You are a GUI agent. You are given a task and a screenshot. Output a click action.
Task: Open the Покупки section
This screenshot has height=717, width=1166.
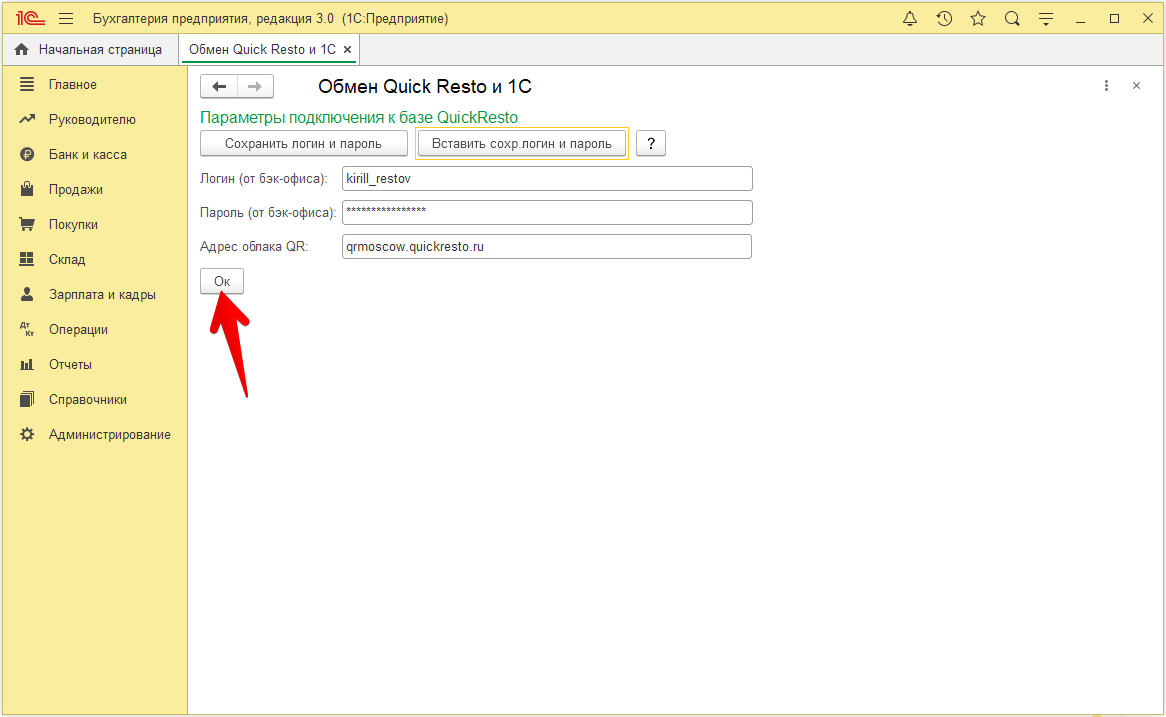tap(73, 225)
